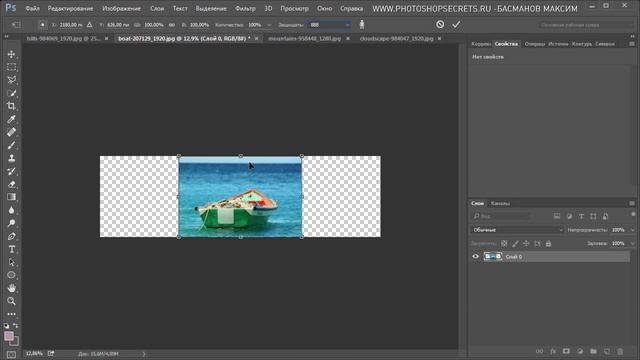The width and height of the screenshot is (640, 360).
Task: Open the Properties panel menu
Action: (x=632, y=44)
